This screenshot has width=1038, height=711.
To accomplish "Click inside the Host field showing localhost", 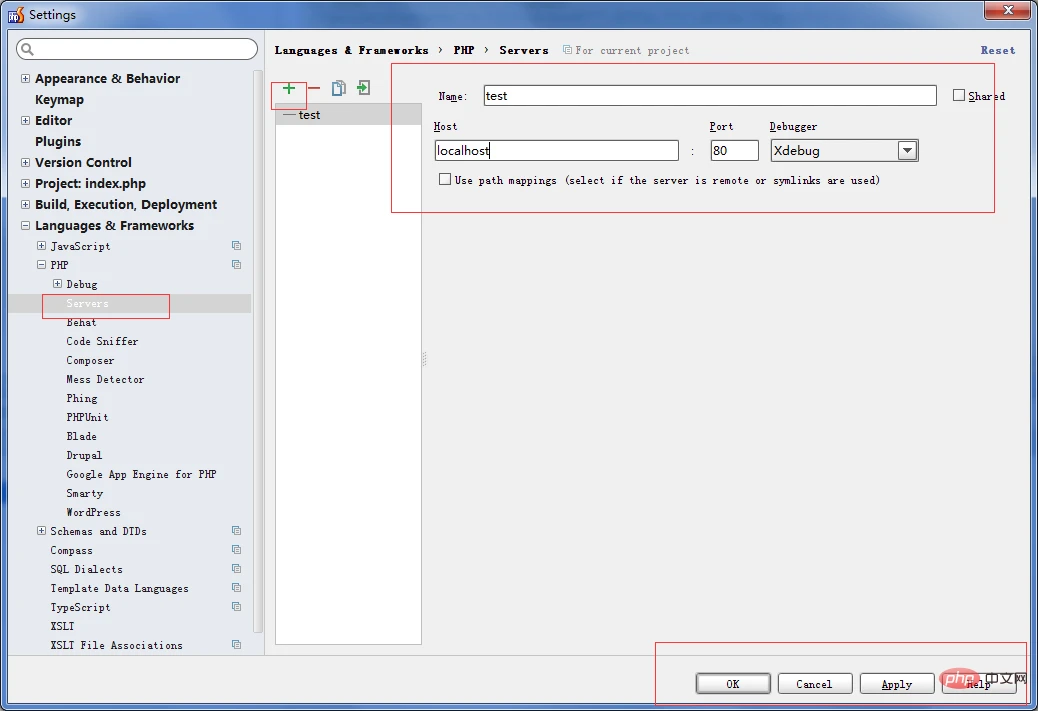I will tap(556, 150).
